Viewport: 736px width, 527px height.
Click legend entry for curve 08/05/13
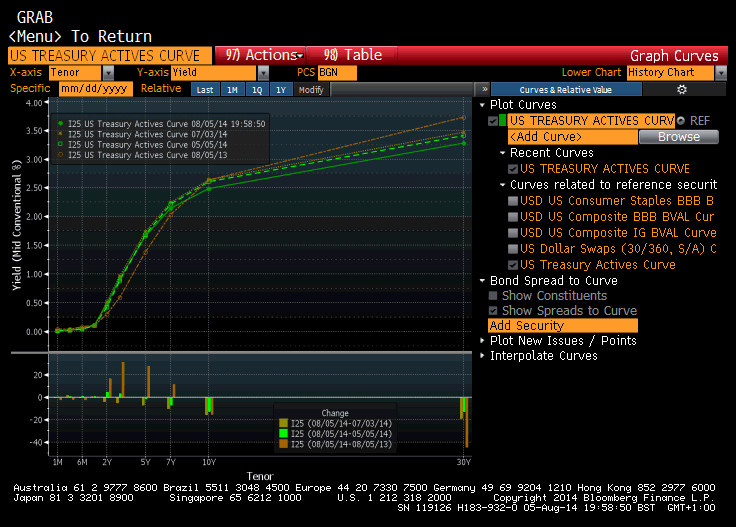142,155
